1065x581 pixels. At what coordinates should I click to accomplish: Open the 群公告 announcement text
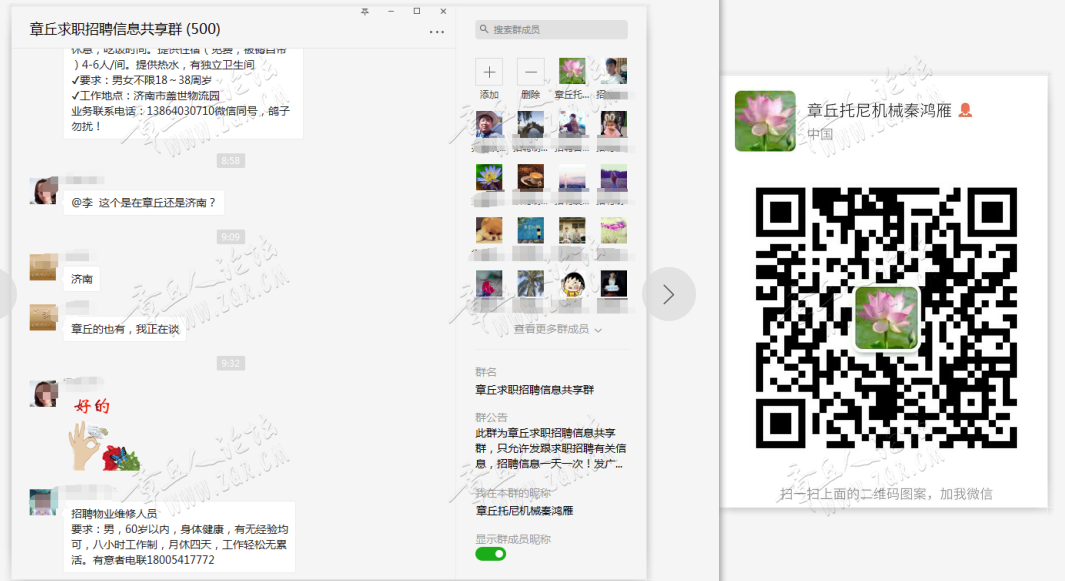551,448
